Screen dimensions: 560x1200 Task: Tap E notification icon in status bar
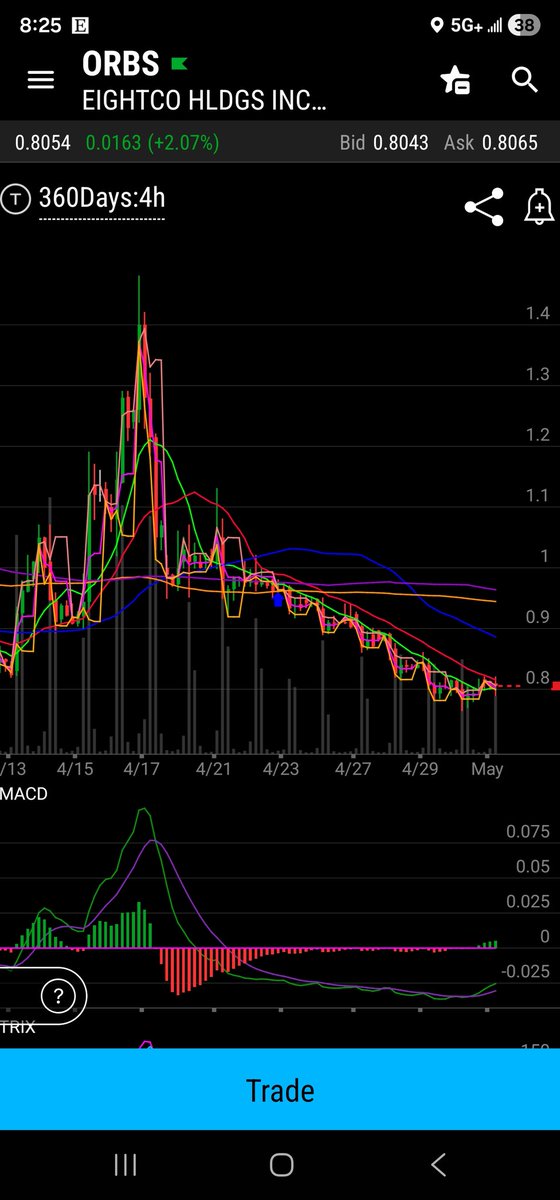81,26
